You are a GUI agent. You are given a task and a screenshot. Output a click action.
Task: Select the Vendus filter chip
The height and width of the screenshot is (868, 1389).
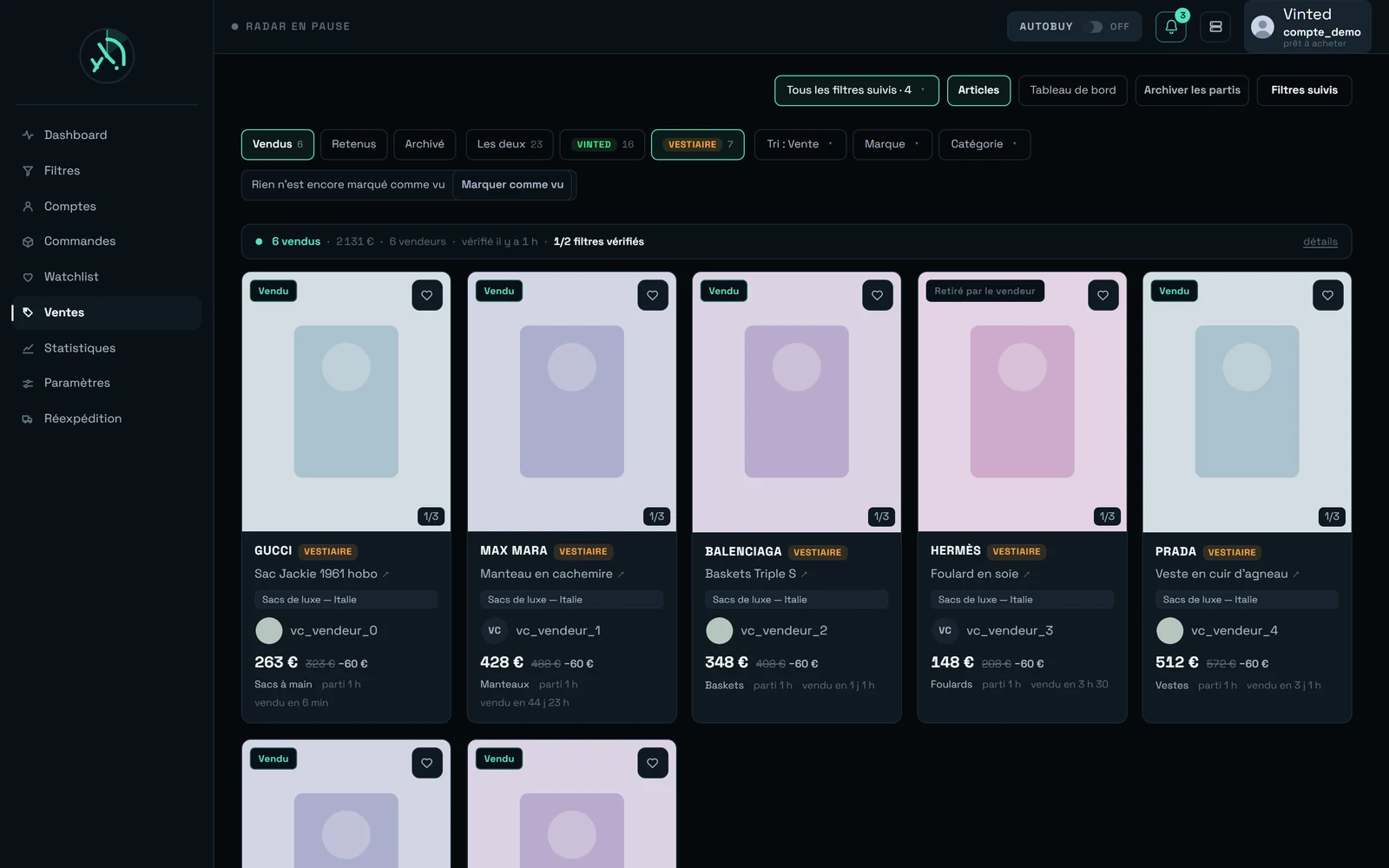coord(278,144)
